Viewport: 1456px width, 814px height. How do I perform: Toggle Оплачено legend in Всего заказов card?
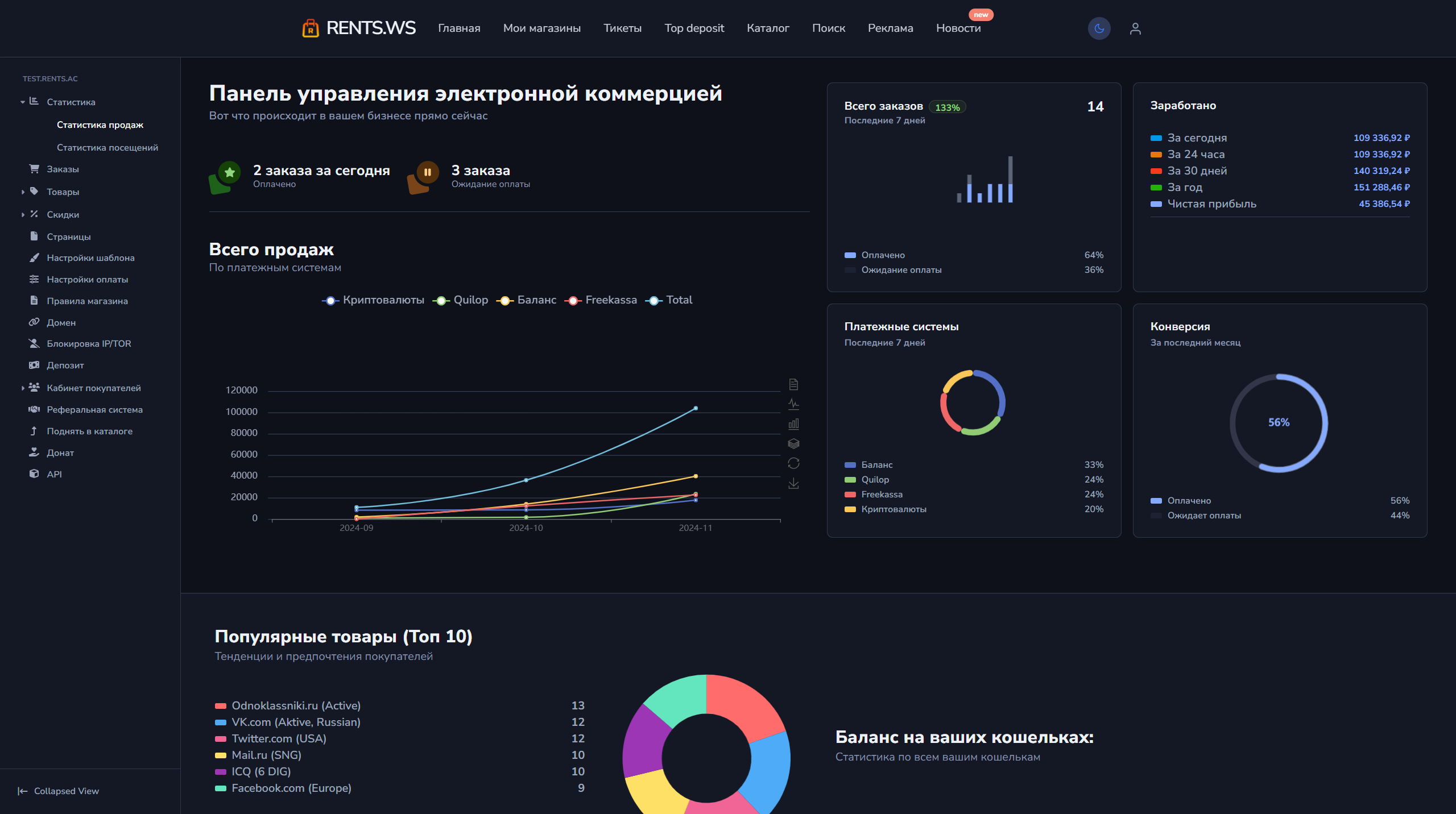pyautogui.click(x=875, y=255)
